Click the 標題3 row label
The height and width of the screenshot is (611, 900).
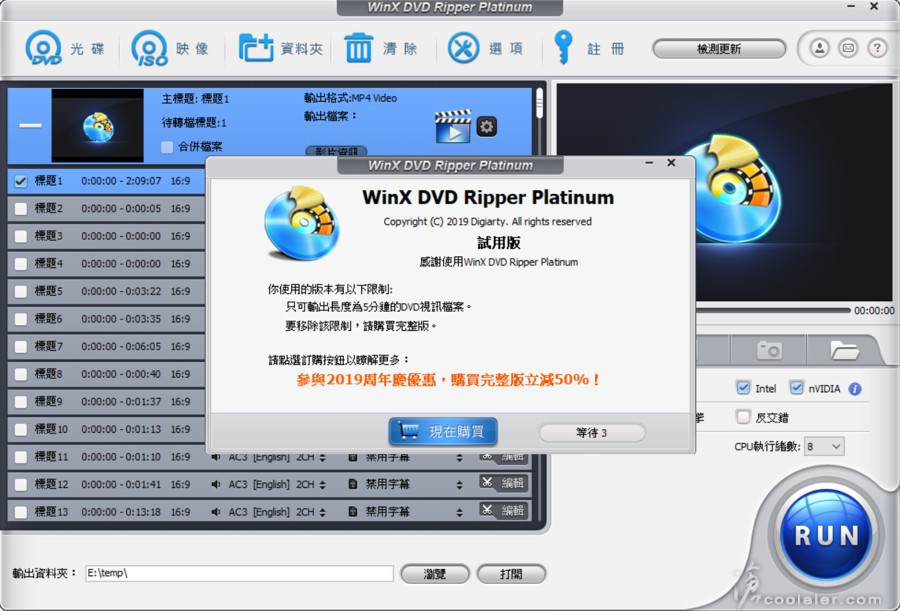[x=49, y=235]
